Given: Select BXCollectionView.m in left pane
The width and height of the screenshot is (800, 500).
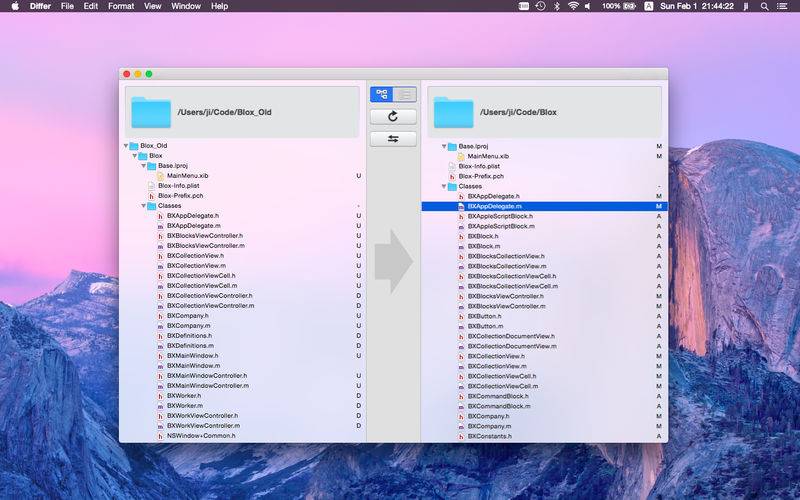Looking at the screenshot, I should coord(196,266).
